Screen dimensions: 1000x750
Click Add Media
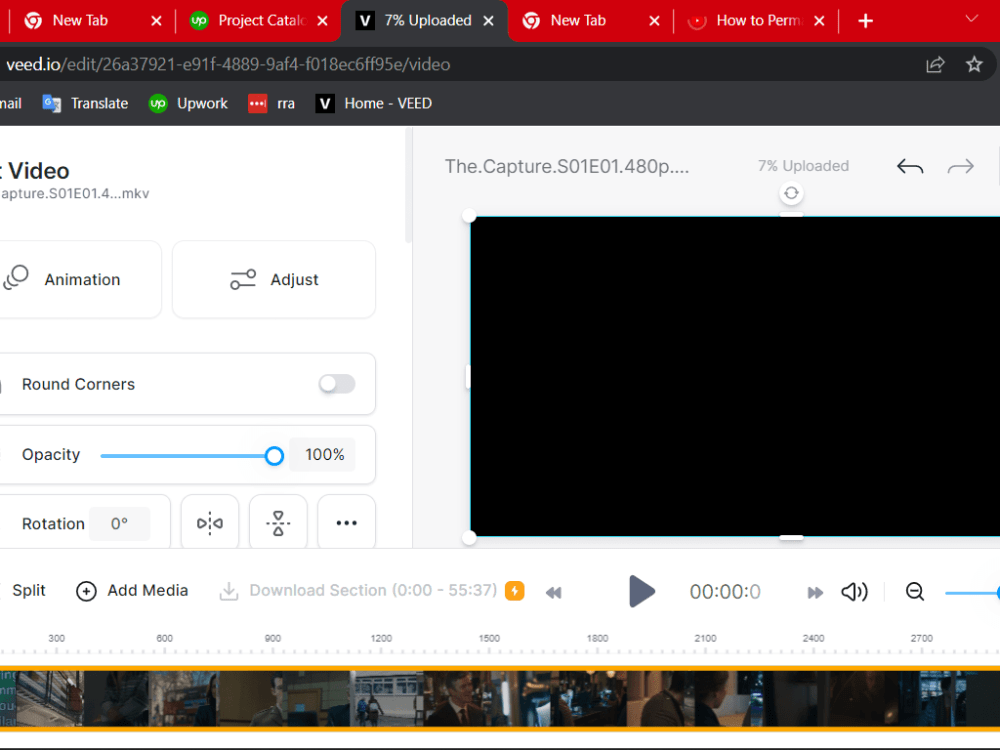(x=132, y=591)
